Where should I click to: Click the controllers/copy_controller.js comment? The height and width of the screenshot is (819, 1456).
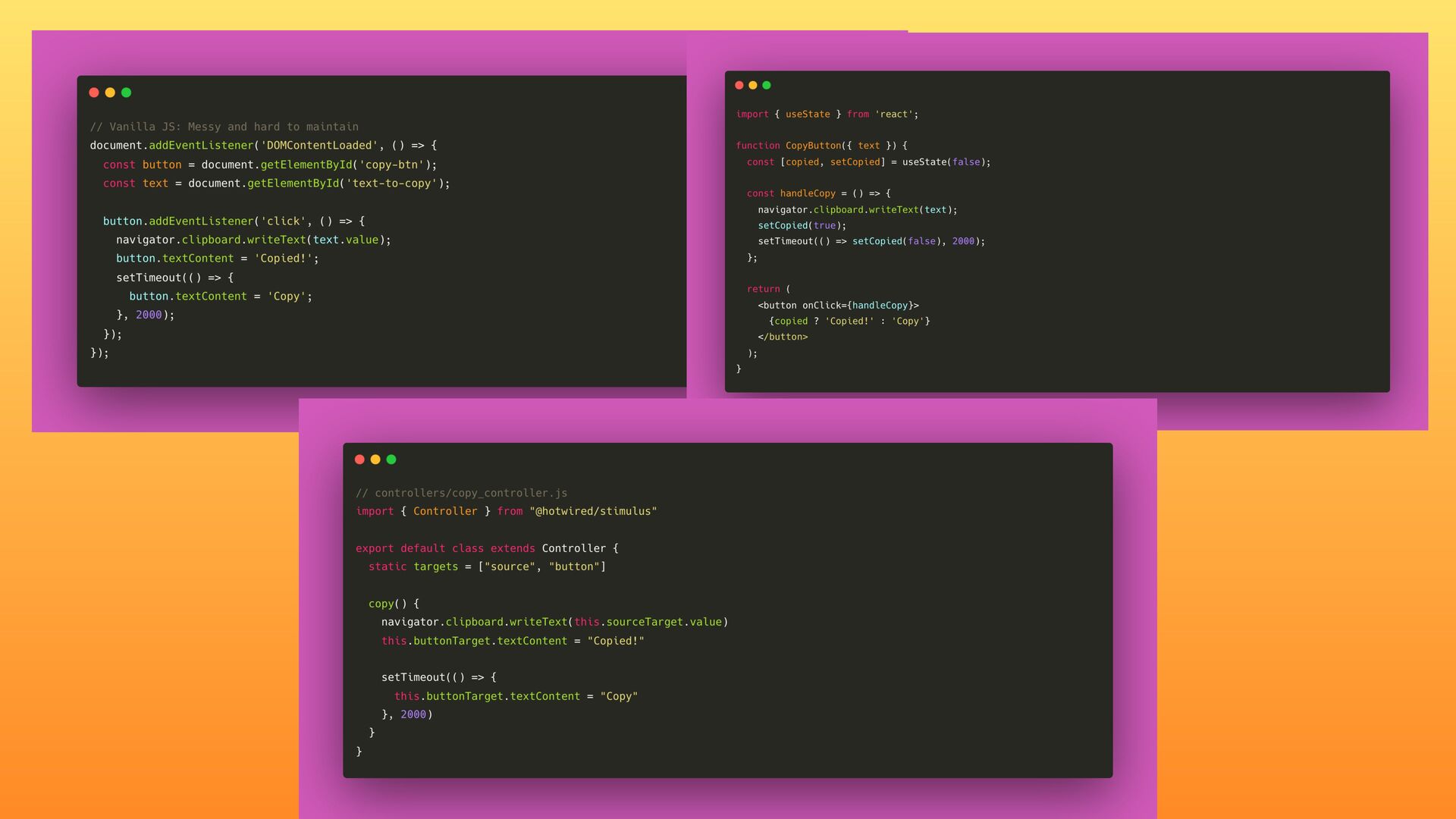(461, 493)
